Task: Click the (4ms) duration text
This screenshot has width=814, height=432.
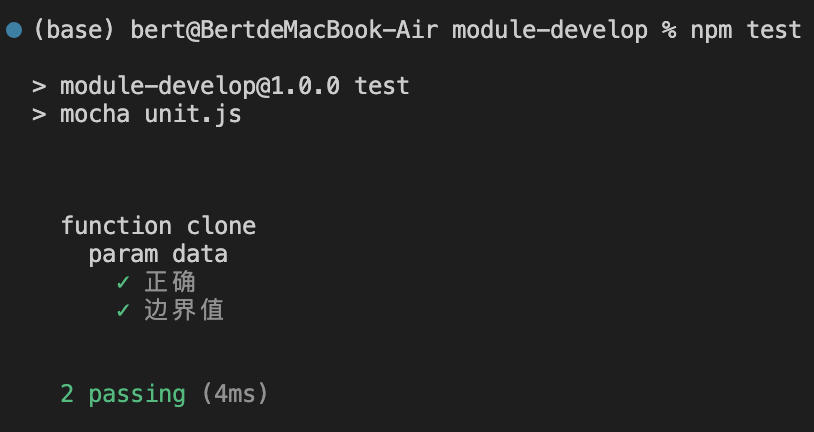Action: (234, 394)
